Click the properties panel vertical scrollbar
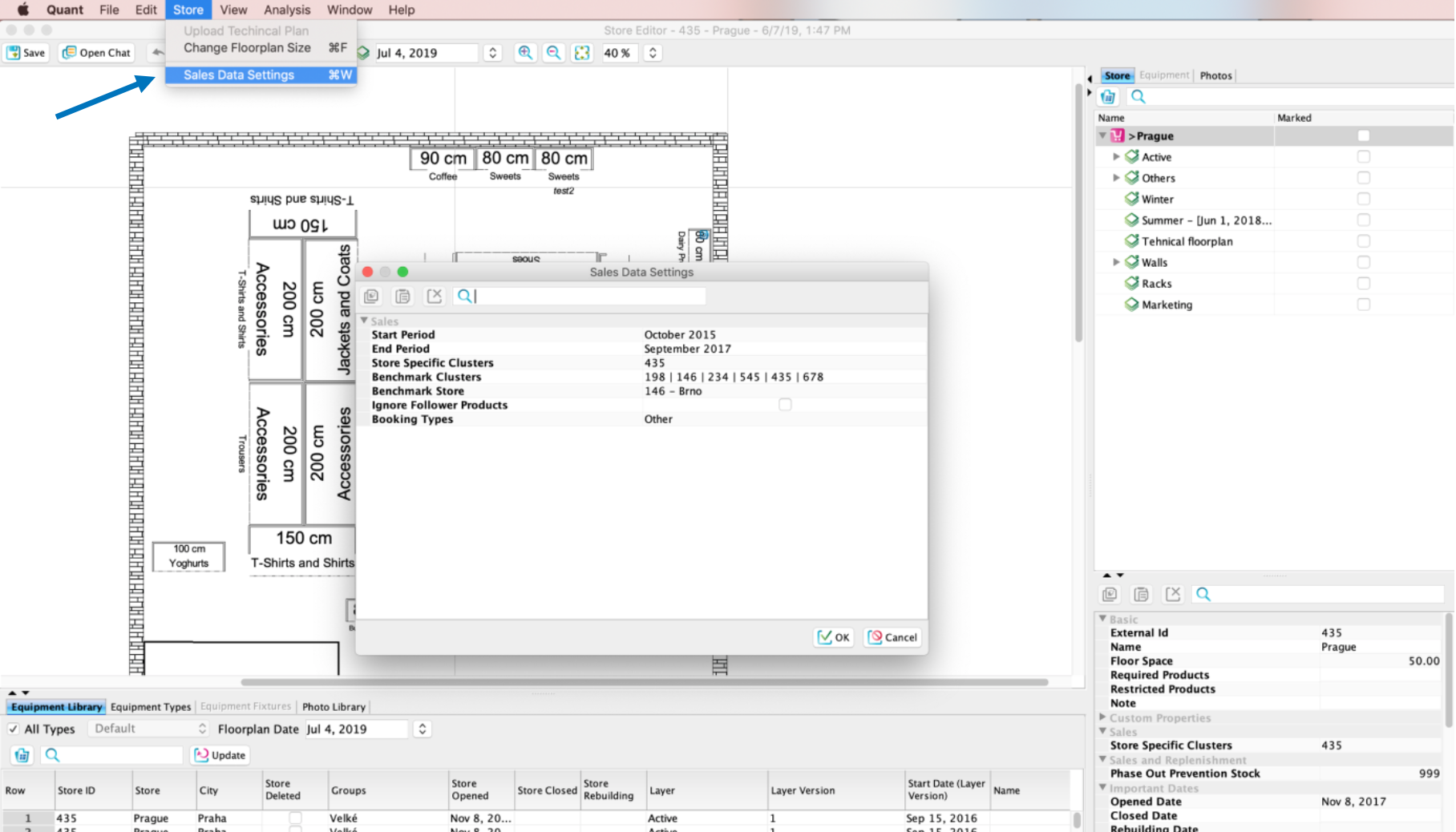The image size is (1456, 832). click(1448, 670)
